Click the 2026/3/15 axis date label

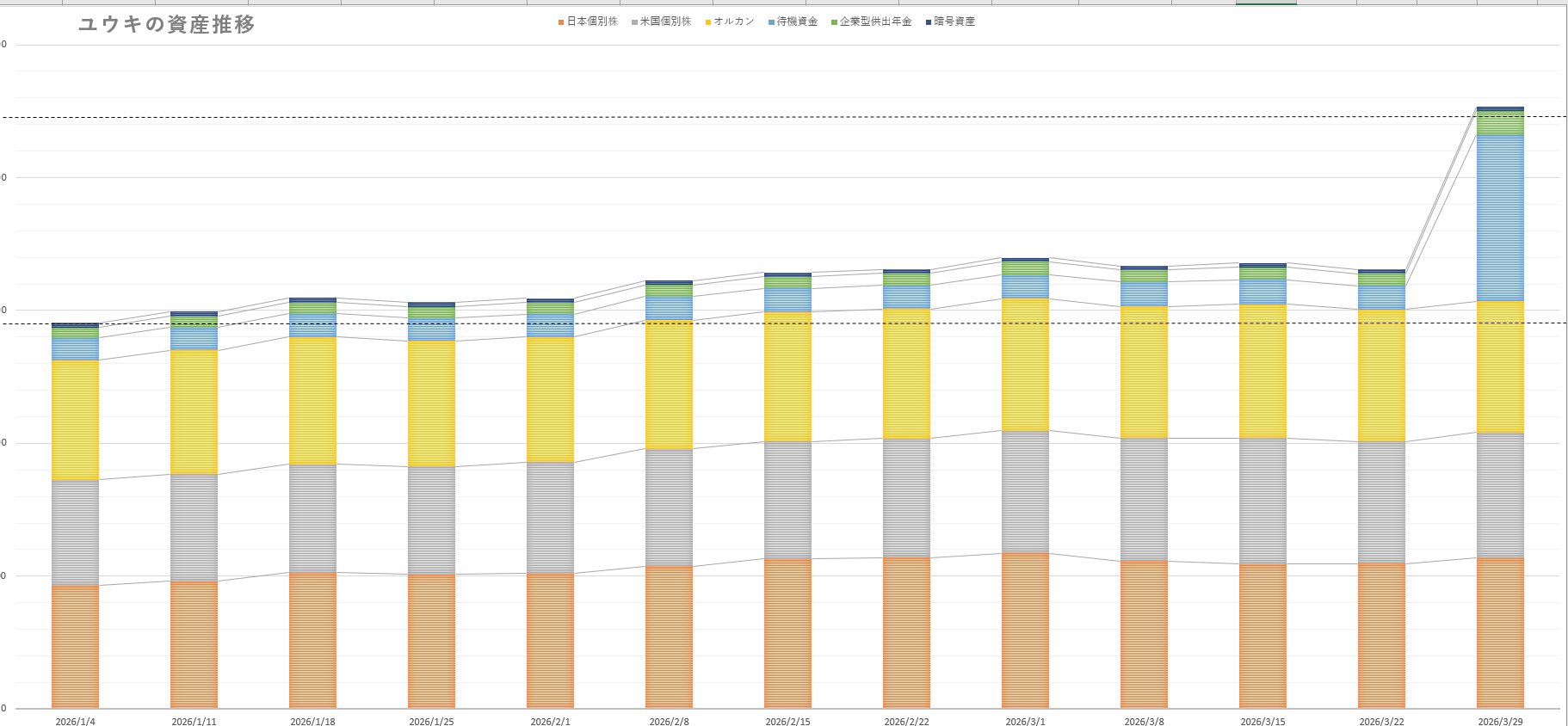1262,721
